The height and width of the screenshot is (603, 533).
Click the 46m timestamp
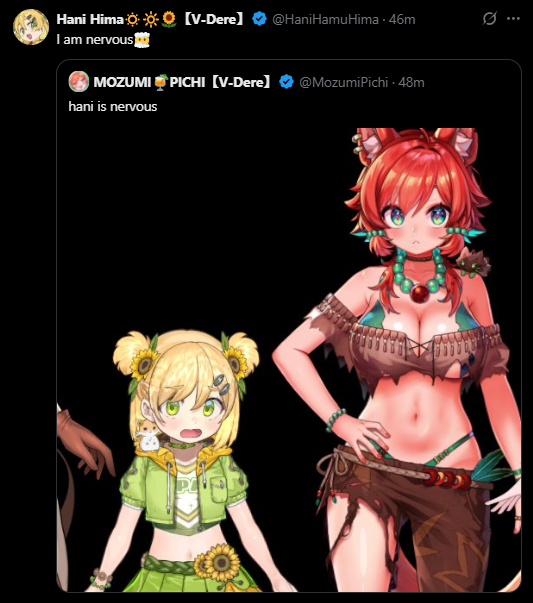tap(402, 19)
